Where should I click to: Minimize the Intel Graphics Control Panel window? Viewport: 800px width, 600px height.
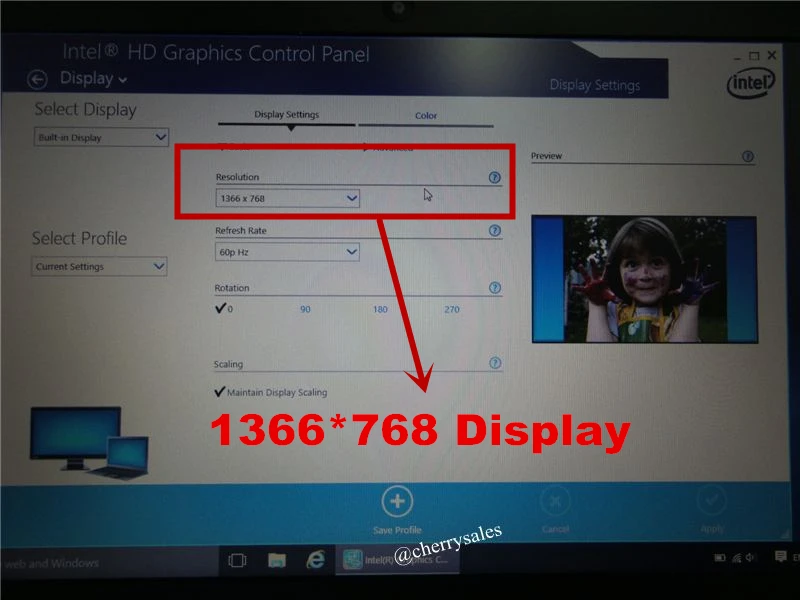(x=737, y=58)
